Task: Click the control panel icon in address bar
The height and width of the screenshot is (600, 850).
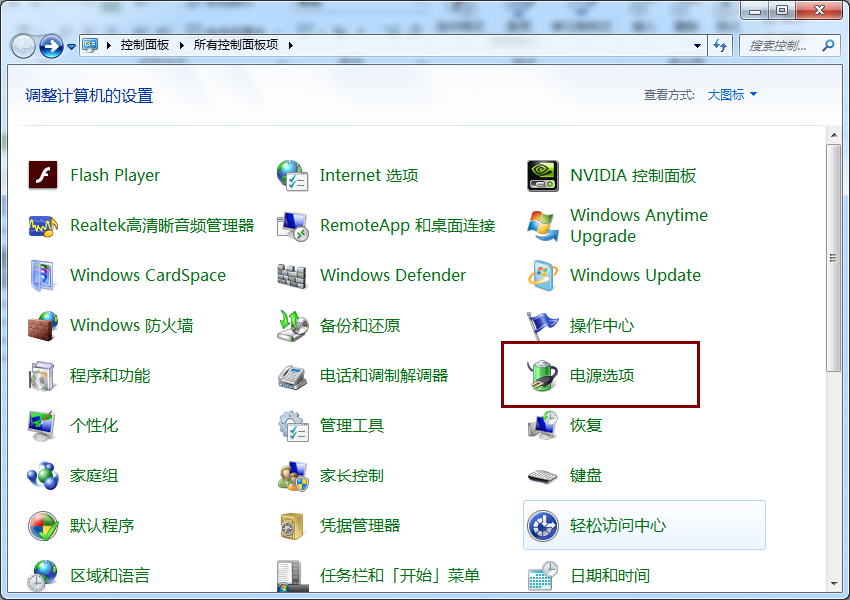Action: click(90, 46)
